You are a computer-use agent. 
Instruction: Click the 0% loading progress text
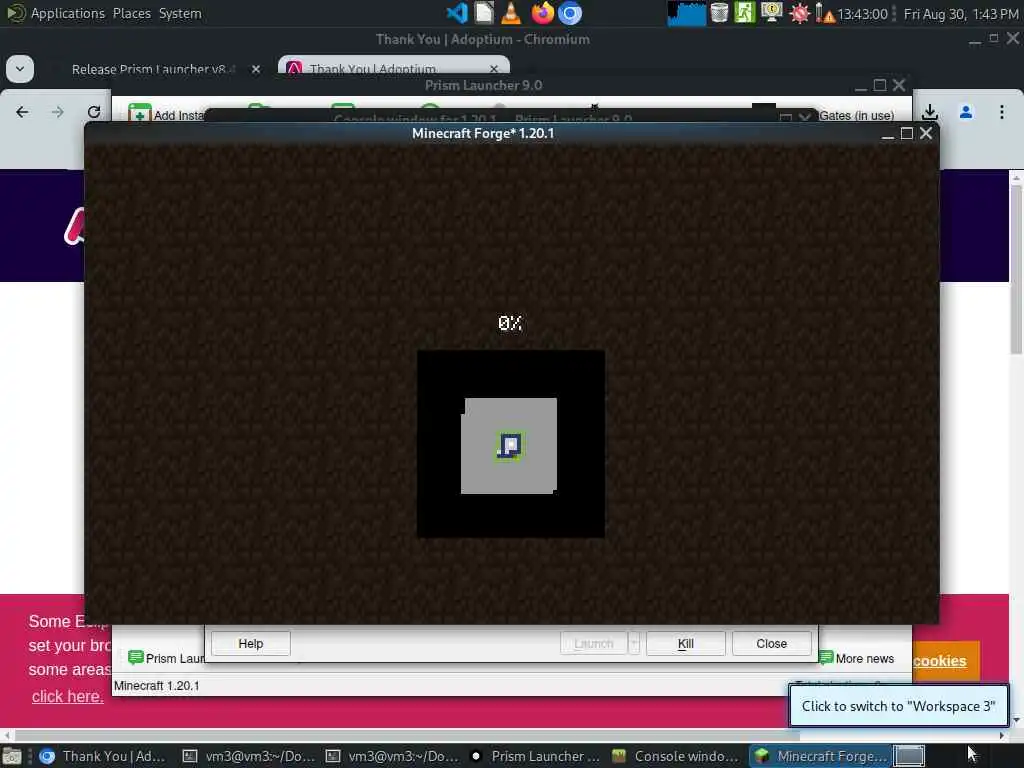coord(510,323)
